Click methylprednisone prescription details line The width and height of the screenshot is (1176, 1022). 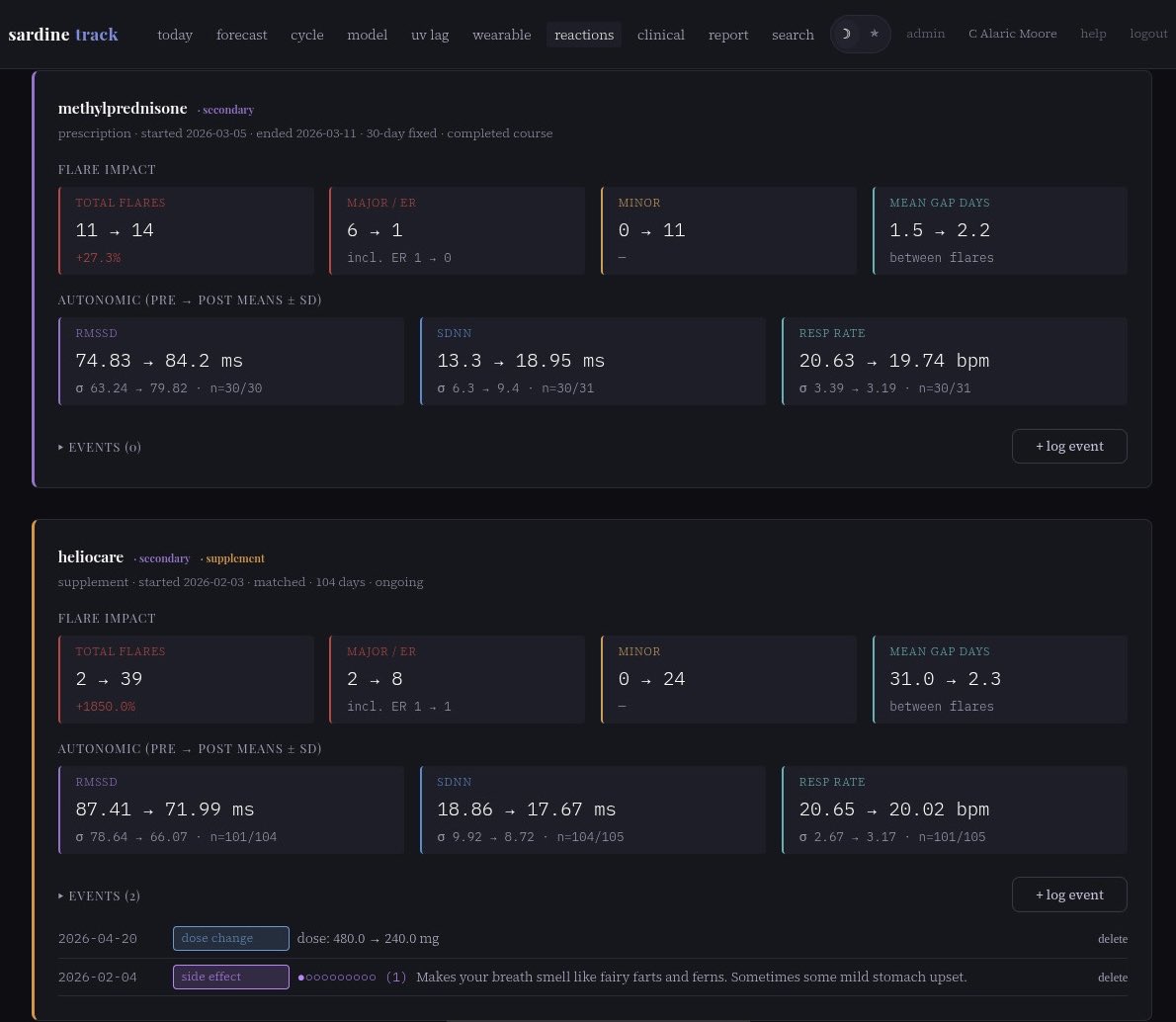305,132
